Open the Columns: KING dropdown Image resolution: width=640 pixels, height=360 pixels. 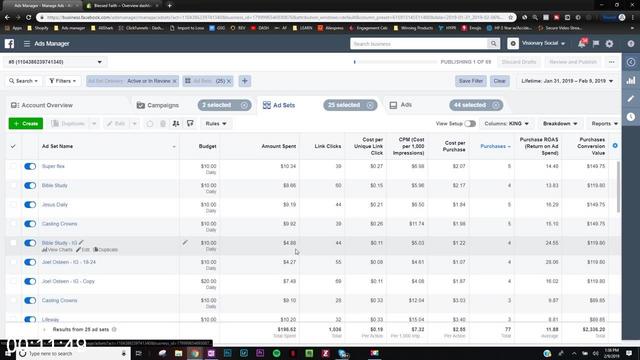[x=507, y=124]
